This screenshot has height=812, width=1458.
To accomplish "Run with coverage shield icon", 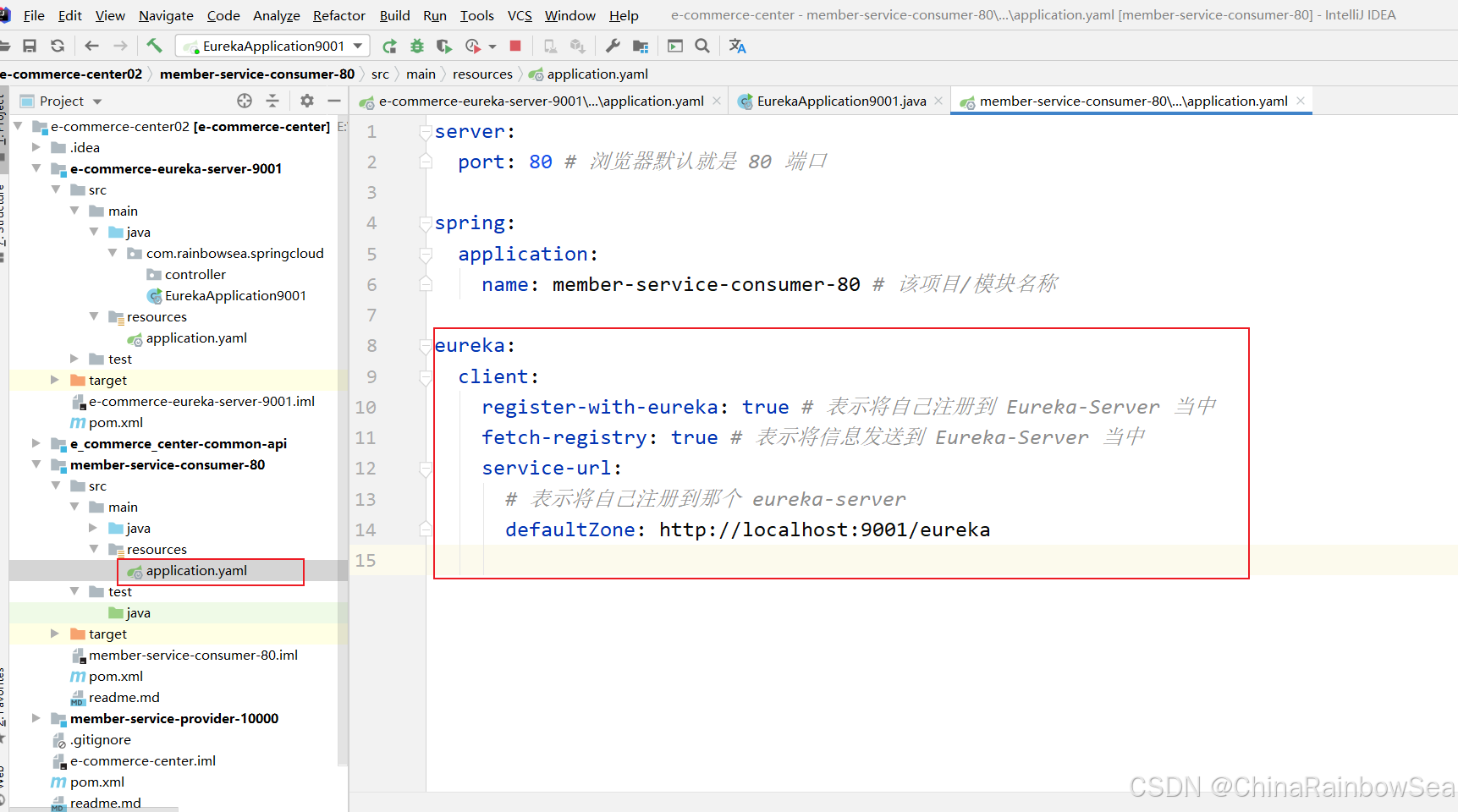I will pos(443,46).
